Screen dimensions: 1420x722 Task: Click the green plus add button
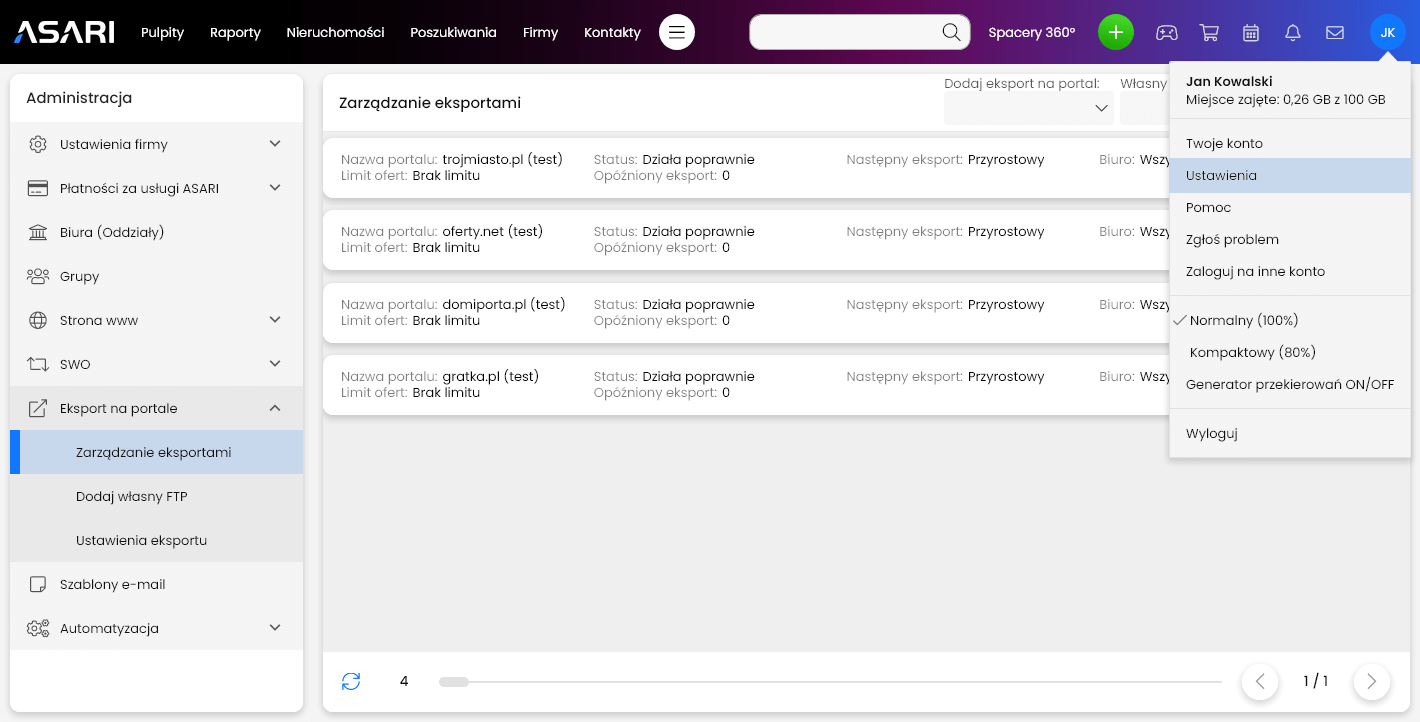click(1116, 32)
